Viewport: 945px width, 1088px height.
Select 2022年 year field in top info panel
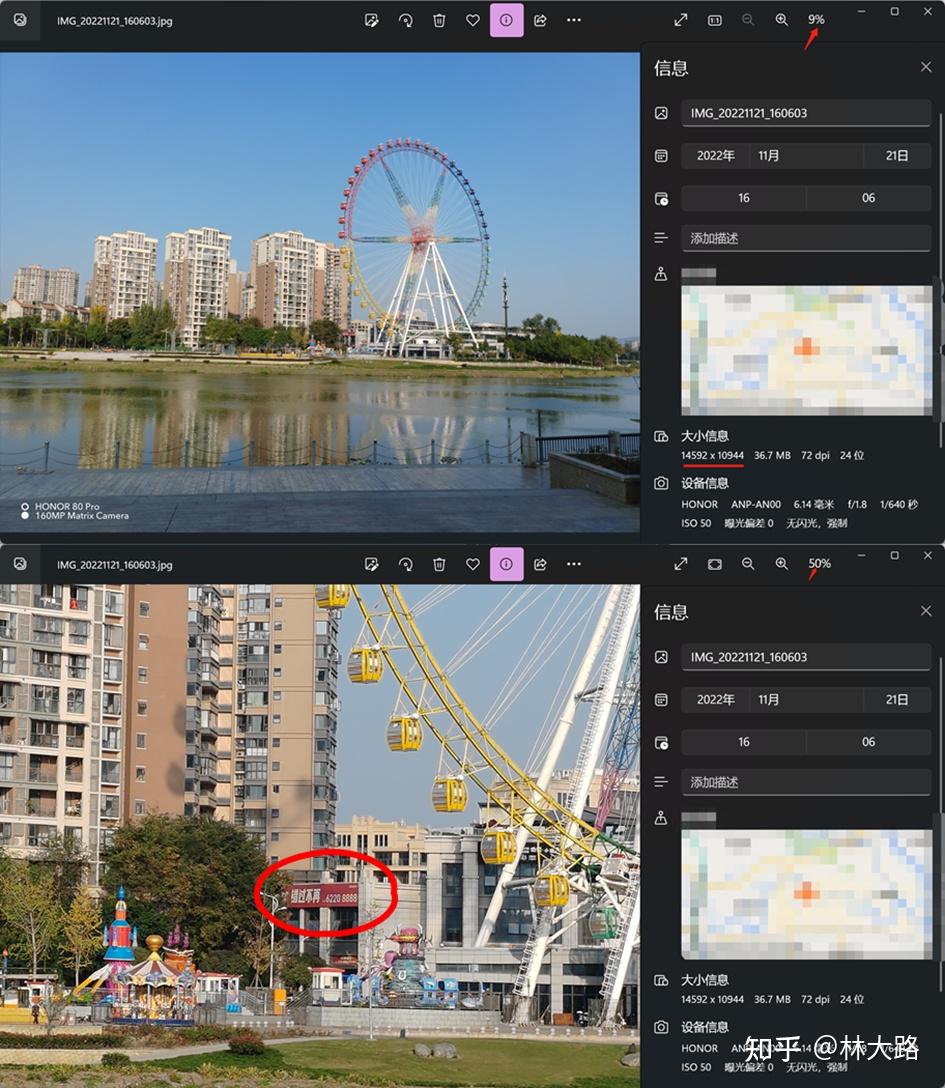pos(715,155)
